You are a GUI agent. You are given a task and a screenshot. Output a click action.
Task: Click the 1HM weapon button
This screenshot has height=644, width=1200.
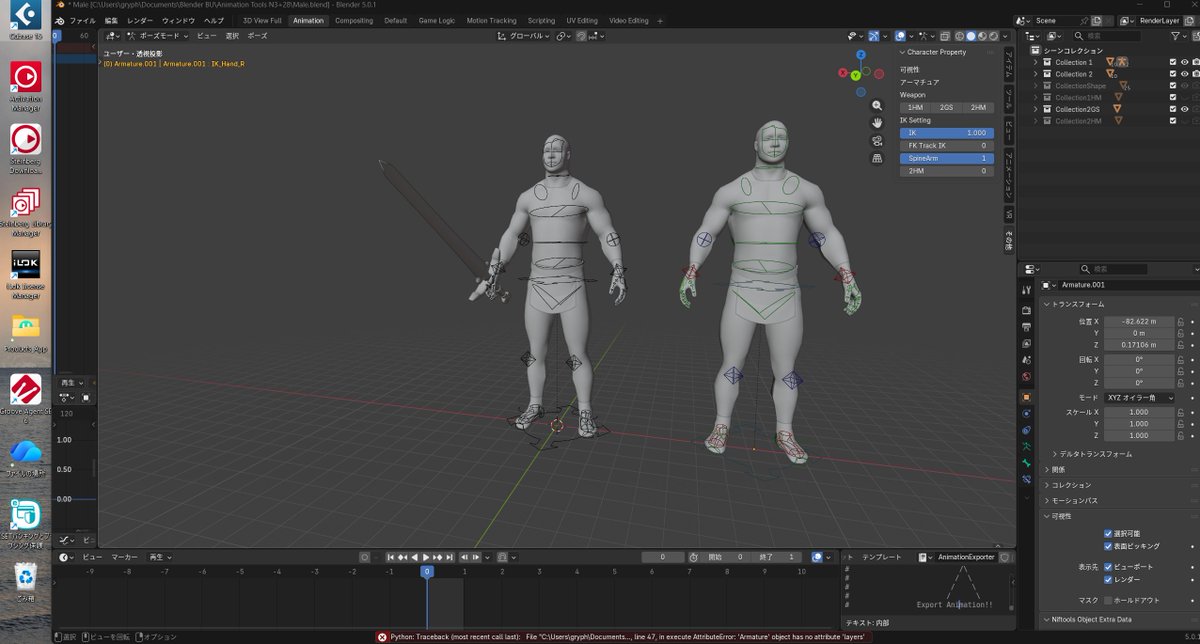914,107
